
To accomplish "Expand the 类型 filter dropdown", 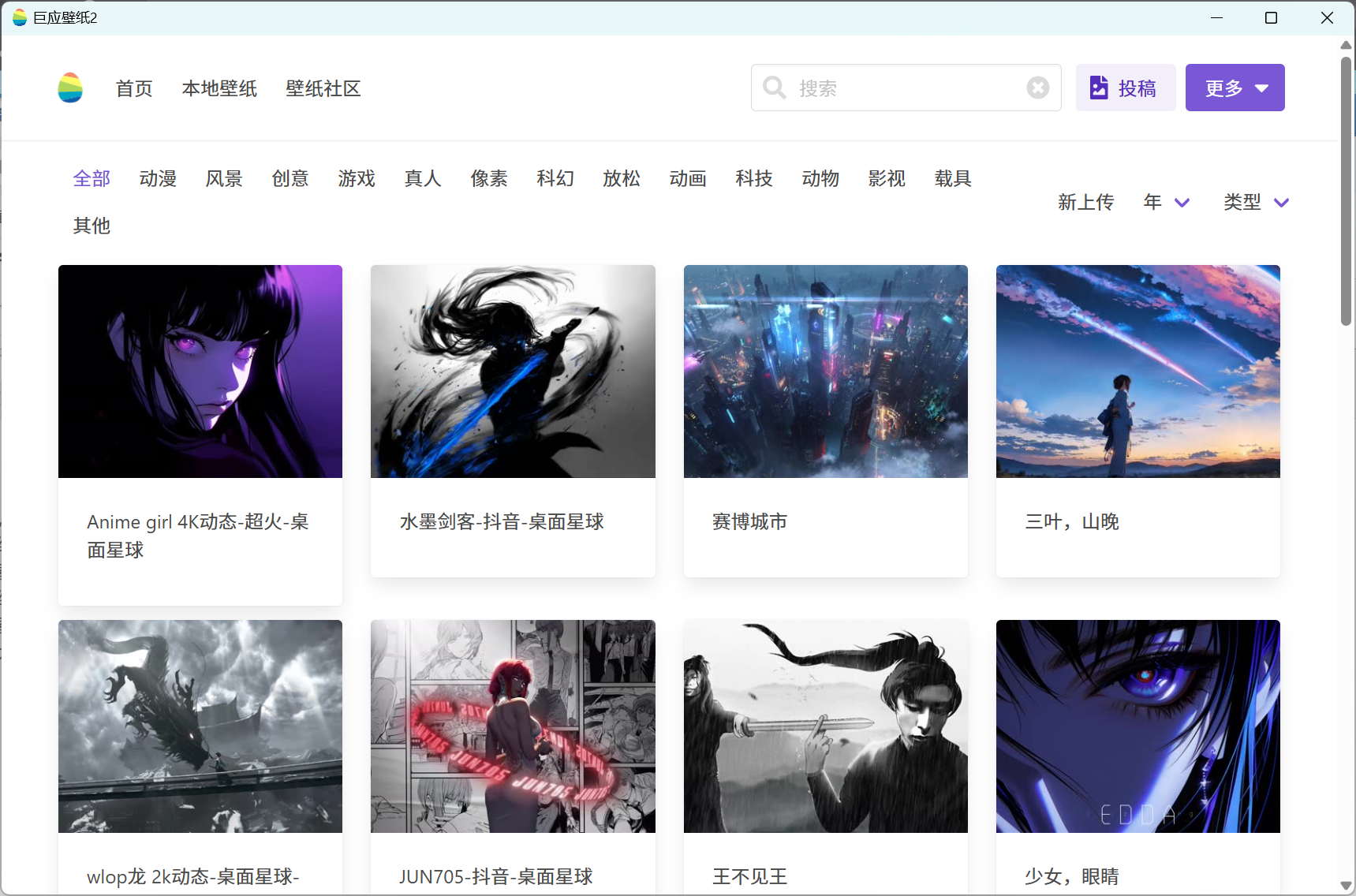I will pos(1256,203).
